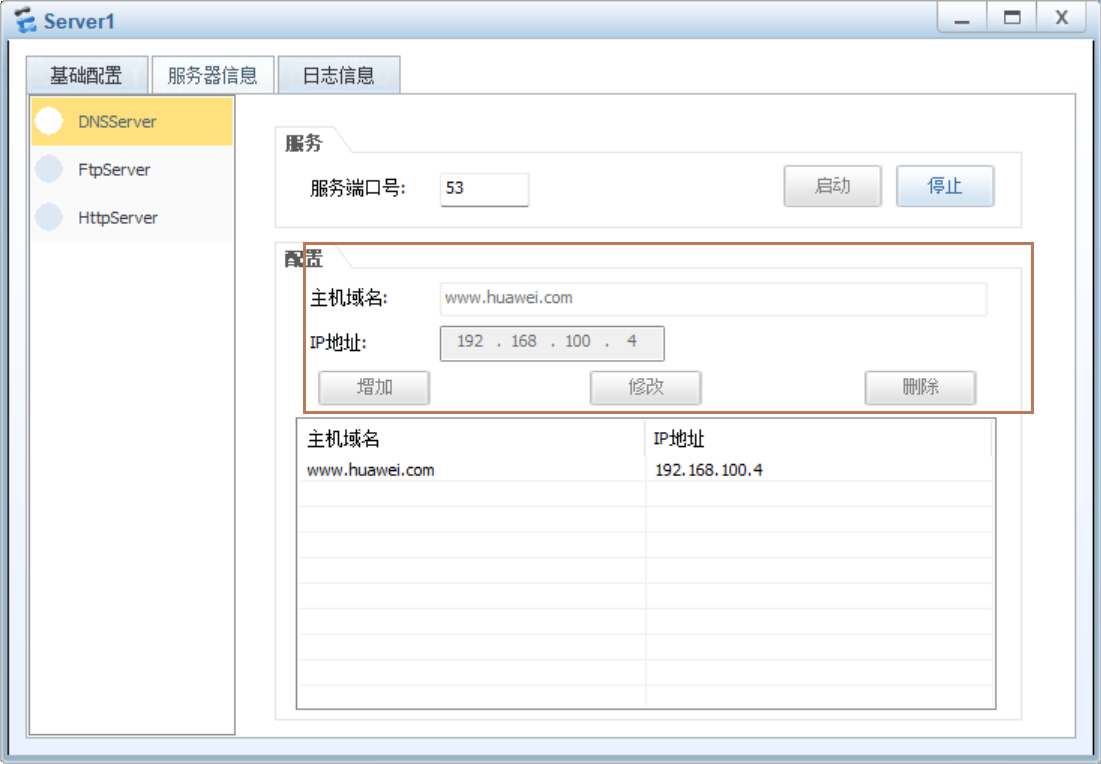Select FtpServer in the server list

[x=132, y=169]
